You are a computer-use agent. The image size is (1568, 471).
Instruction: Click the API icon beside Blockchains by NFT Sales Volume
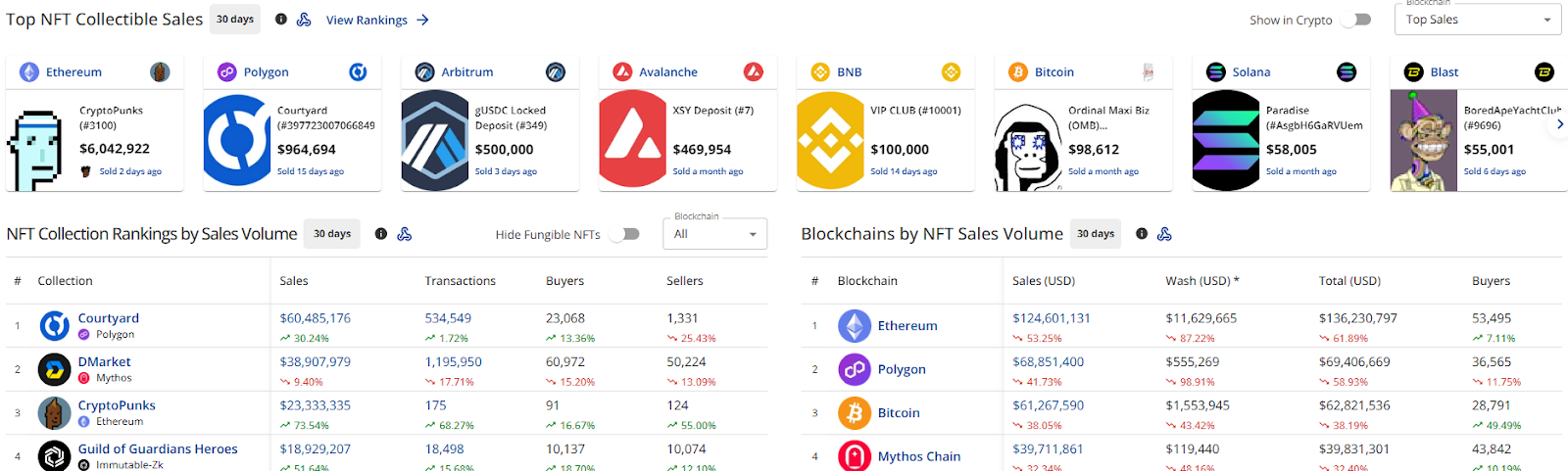(1164, 234)
